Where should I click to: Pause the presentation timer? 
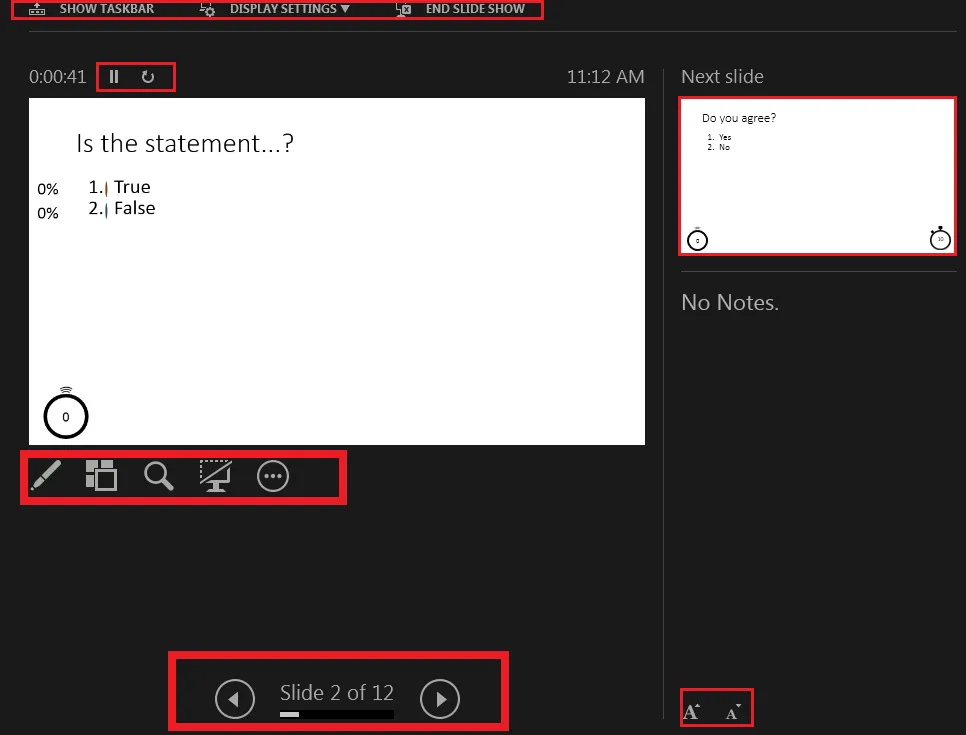click(x=113, y=76)
